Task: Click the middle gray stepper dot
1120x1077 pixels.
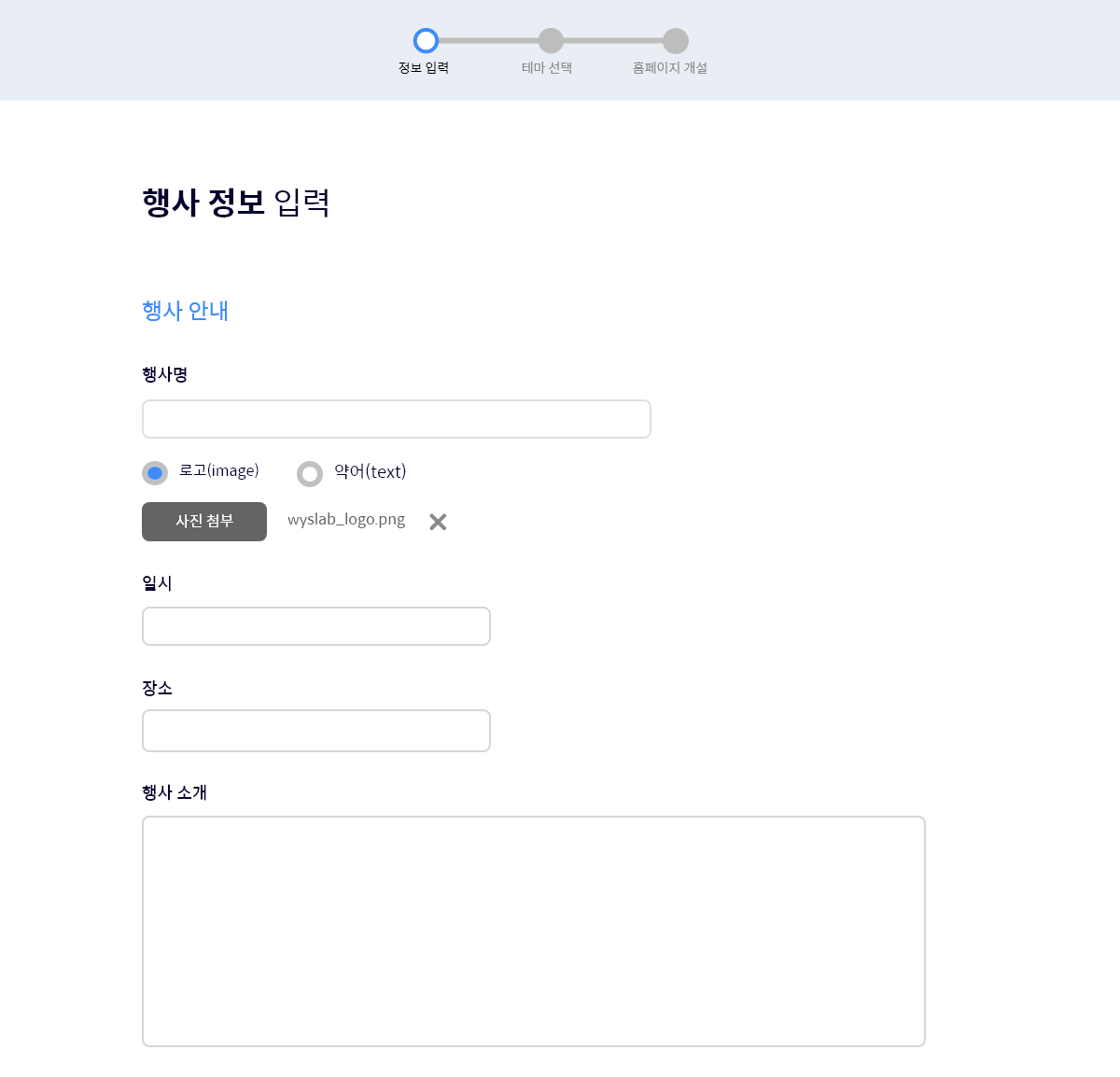Action: pos(550,41)
